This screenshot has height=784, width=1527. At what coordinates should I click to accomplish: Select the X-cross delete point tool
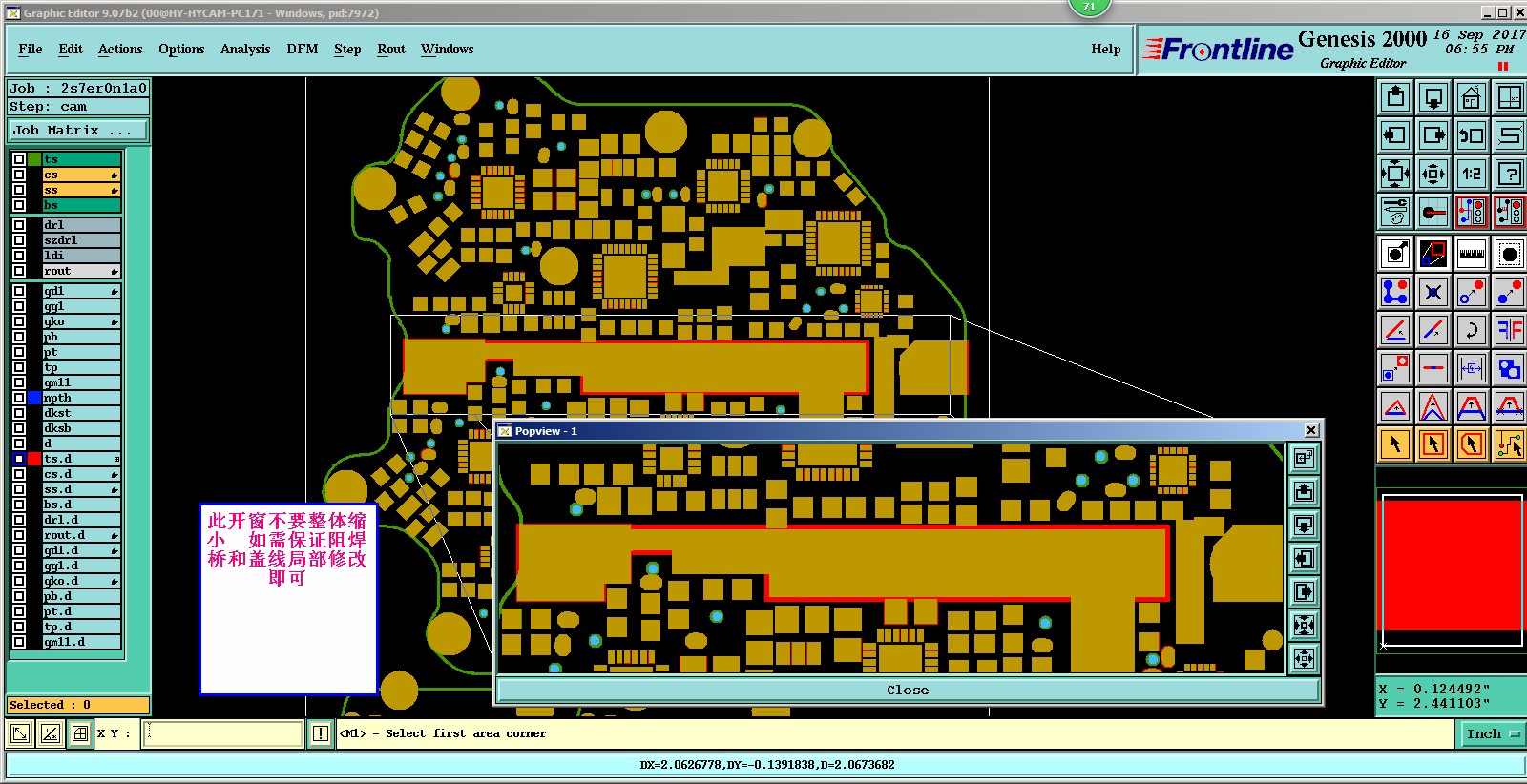pos(1433,292)
